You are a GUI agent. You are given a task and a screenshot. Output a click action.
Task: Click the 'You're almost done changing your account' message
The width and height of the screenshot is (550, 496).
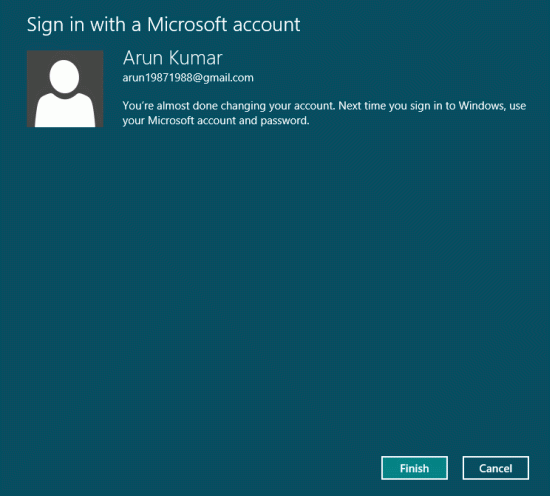point(324,113)
